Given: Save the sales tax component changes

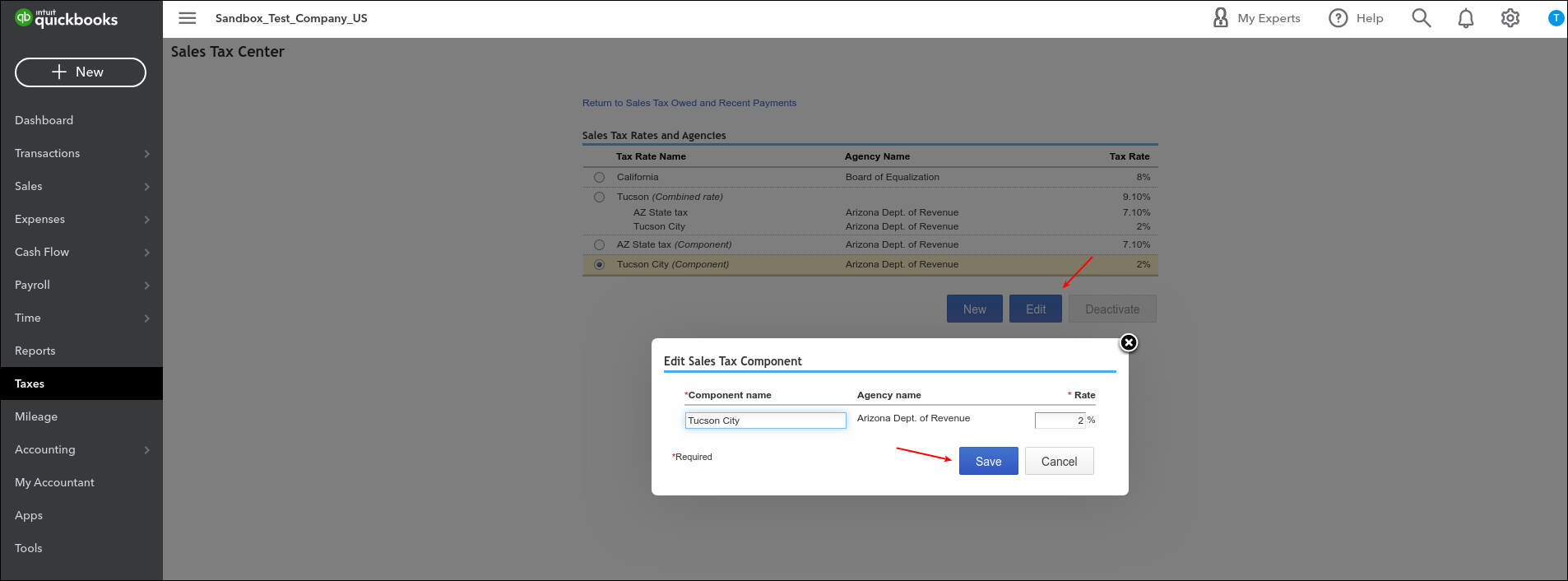Looking at the screenshot, I should pos(989,461).
